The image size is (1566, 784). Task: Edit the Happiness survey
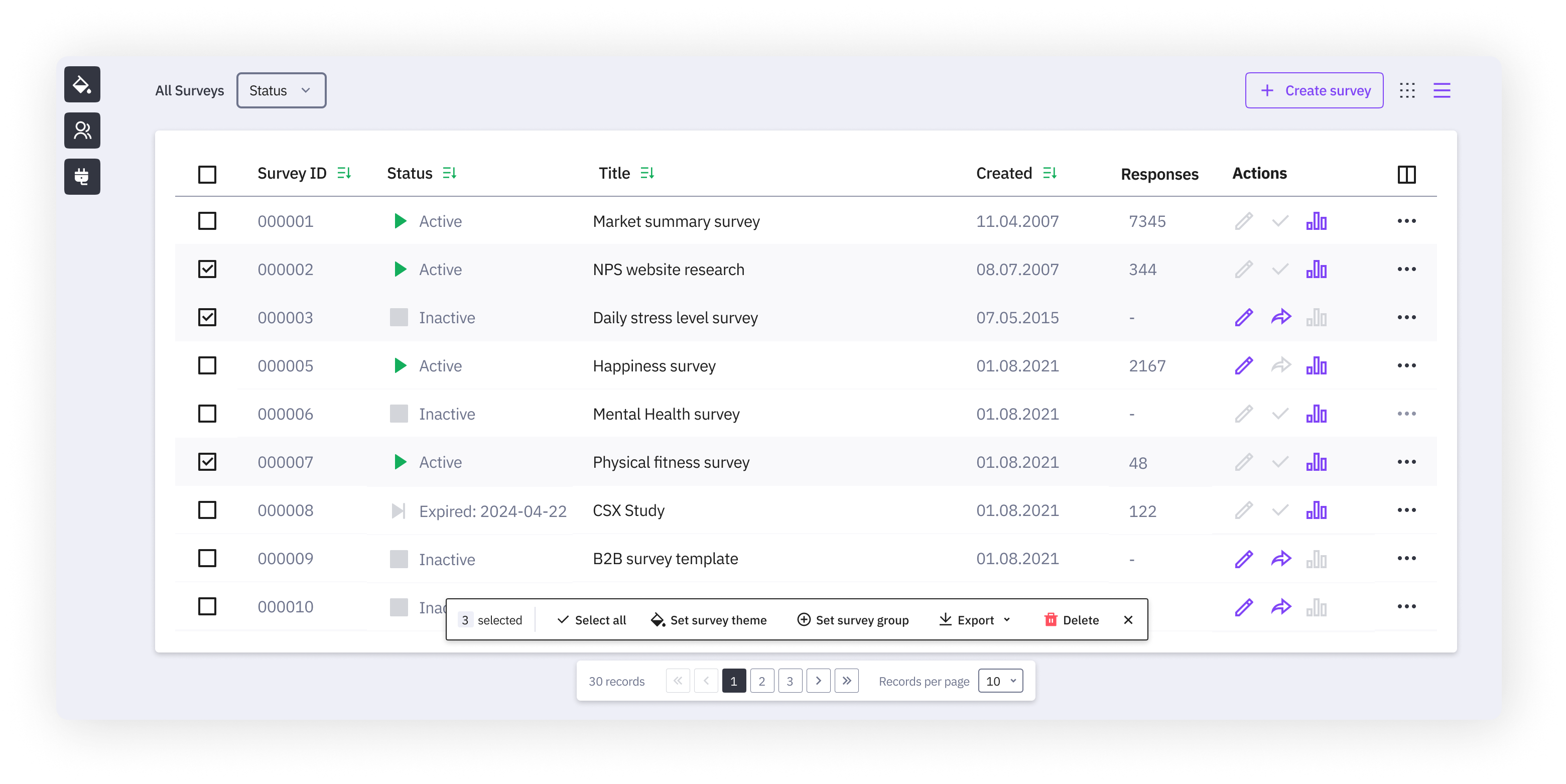1244,365
